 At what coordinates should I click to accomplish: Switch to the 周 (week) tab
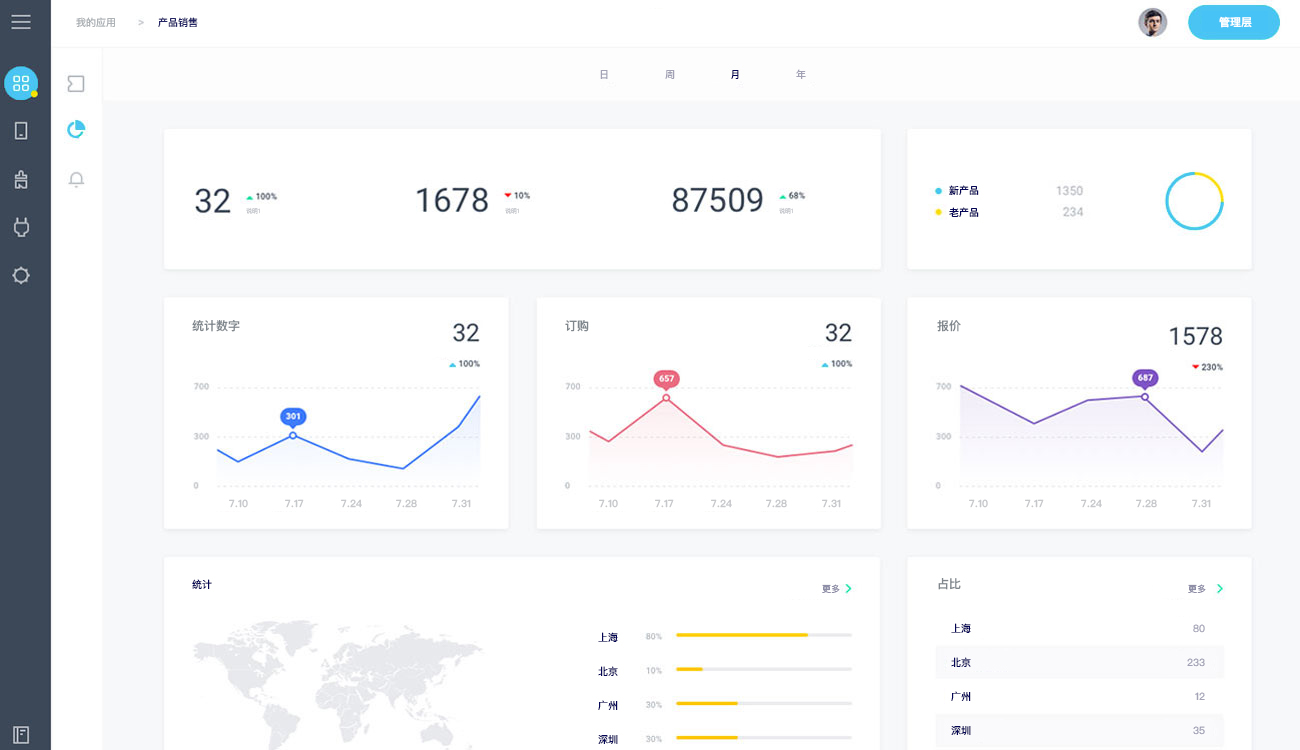(670, 75)
